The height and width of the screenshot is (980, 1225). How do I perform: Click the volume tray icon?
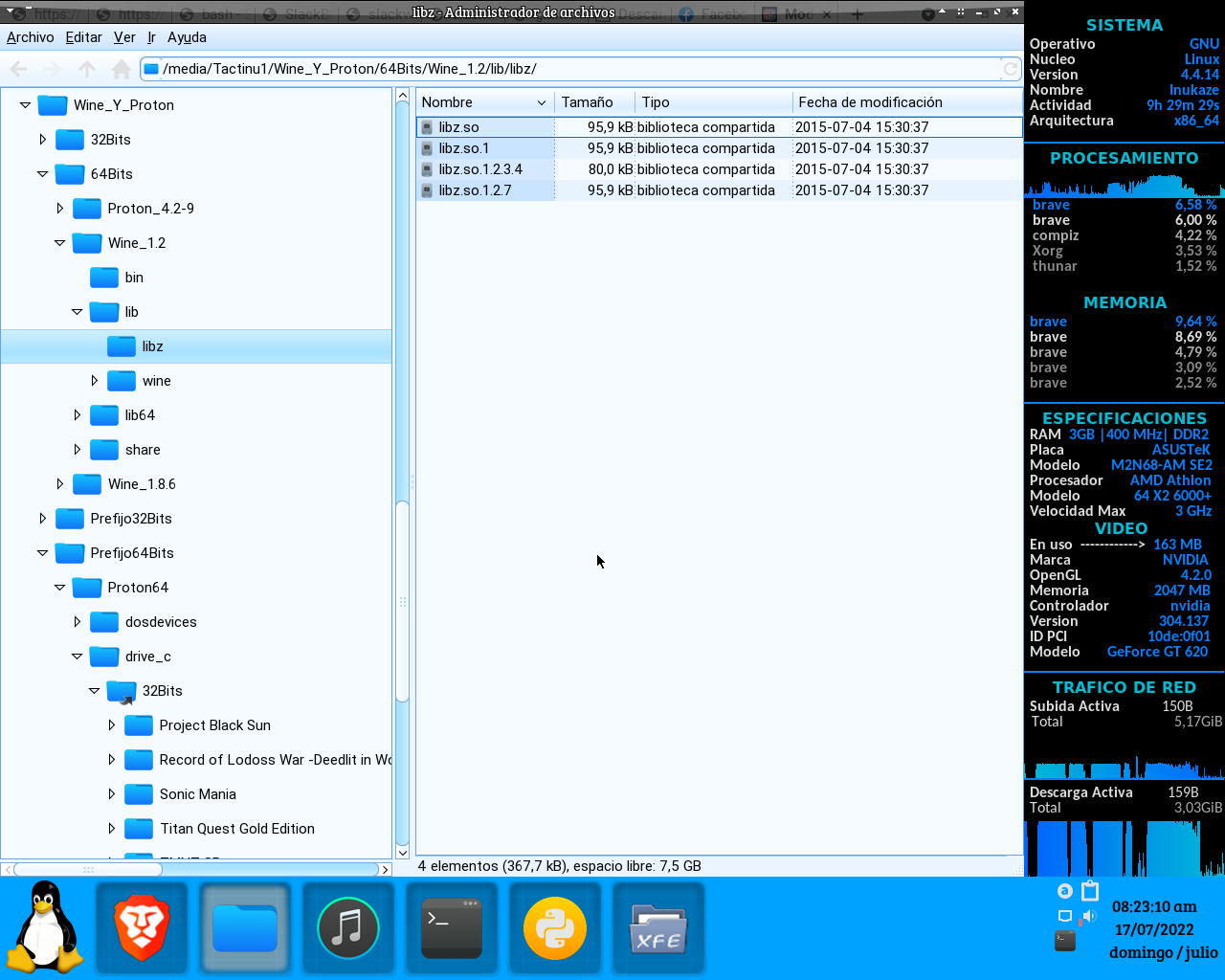(x=1088, y=917)
